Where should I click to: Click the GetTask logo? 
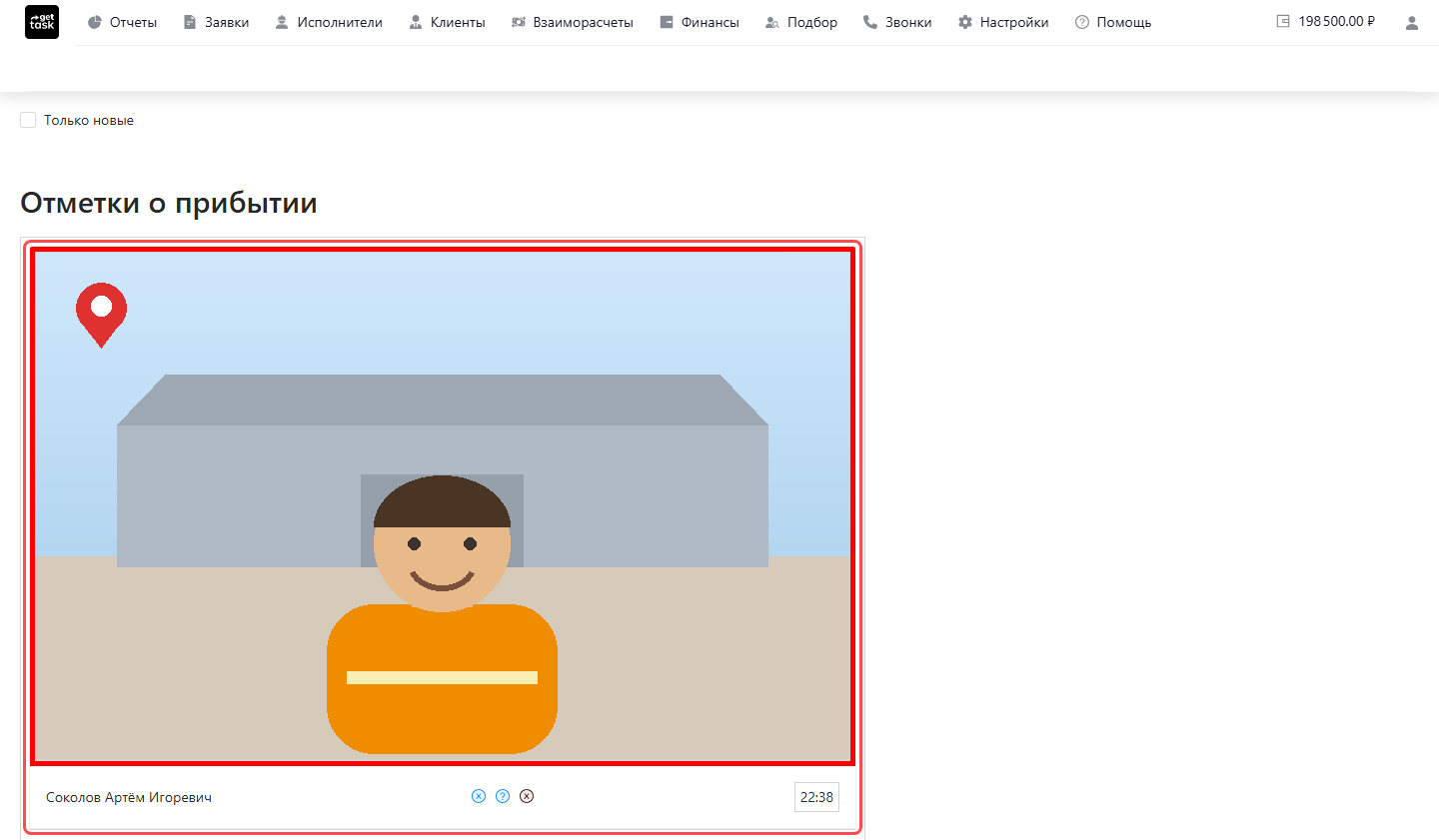pyautogui.click(x=42, y=22)
